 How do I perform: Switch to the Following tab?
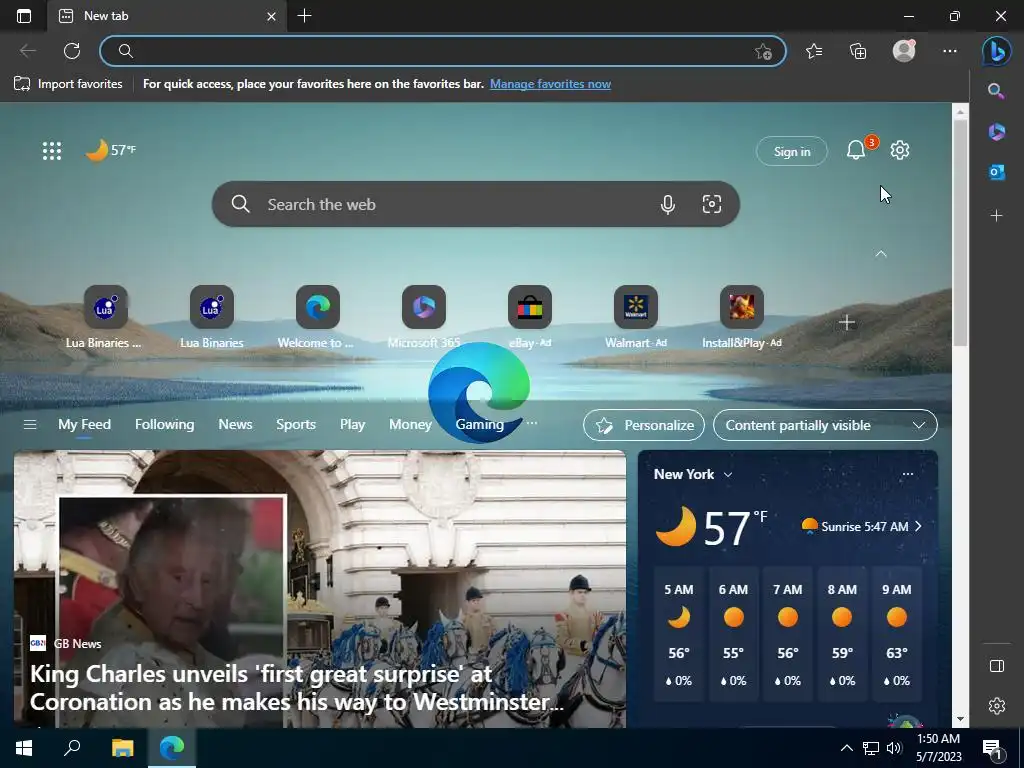(165, 424)
